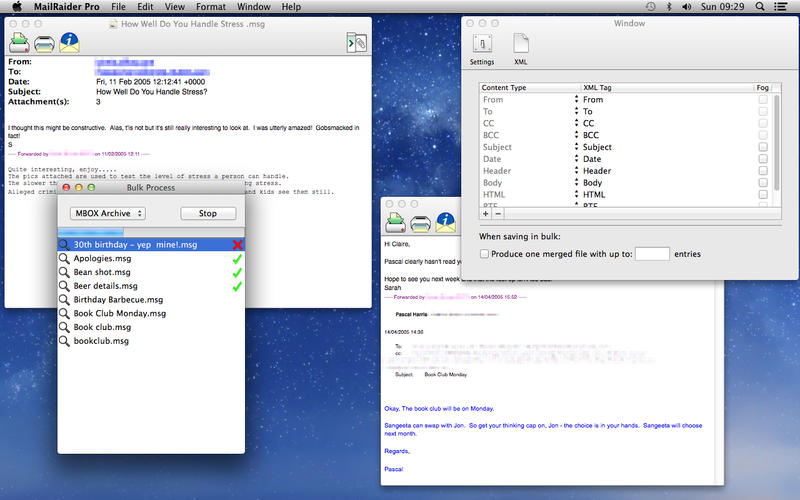Open the Content Type popup for From row
This screenshot has height=500, width=800.
[575, 99]
